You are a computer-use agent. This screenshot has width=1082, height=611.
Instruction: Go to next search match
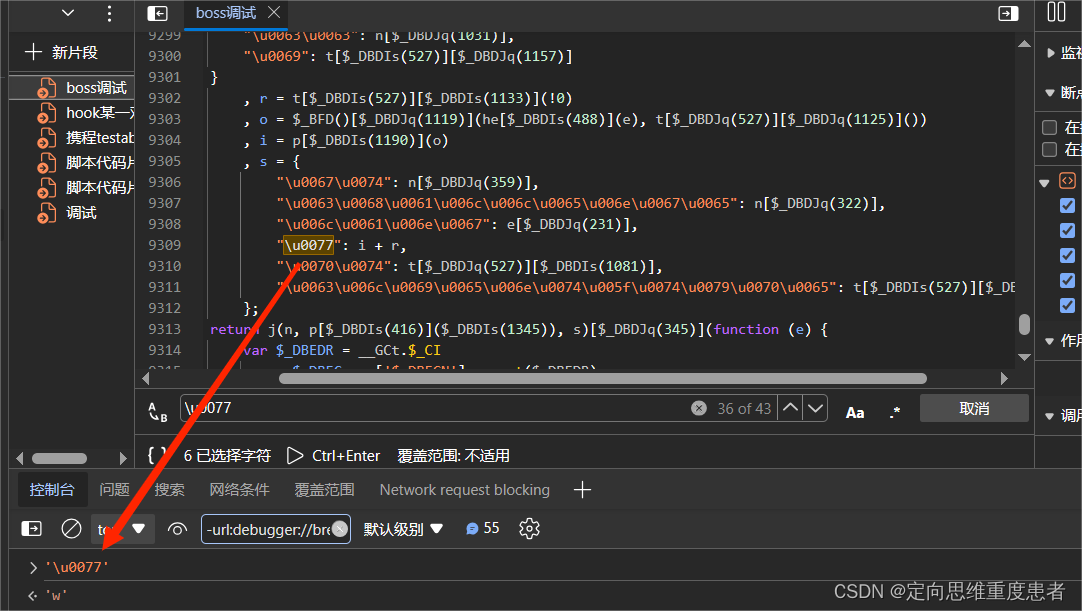coord(815,408)
